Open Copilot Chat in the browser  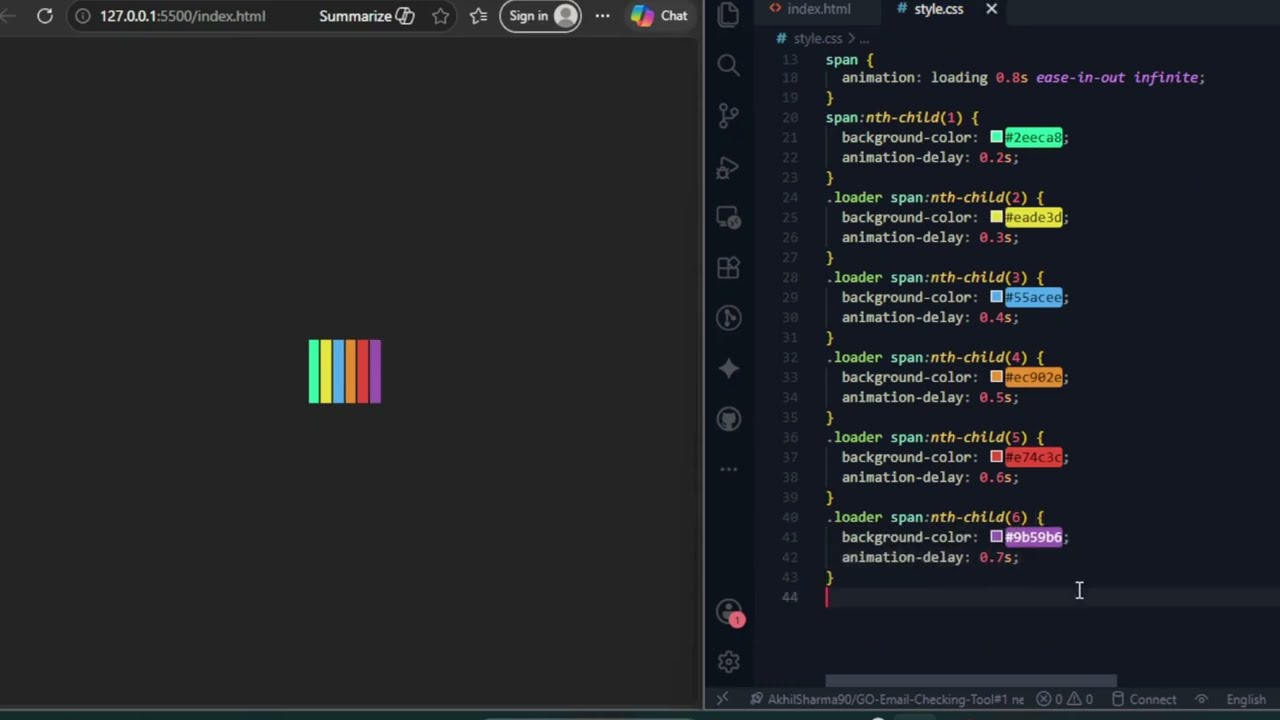(659, 16)
